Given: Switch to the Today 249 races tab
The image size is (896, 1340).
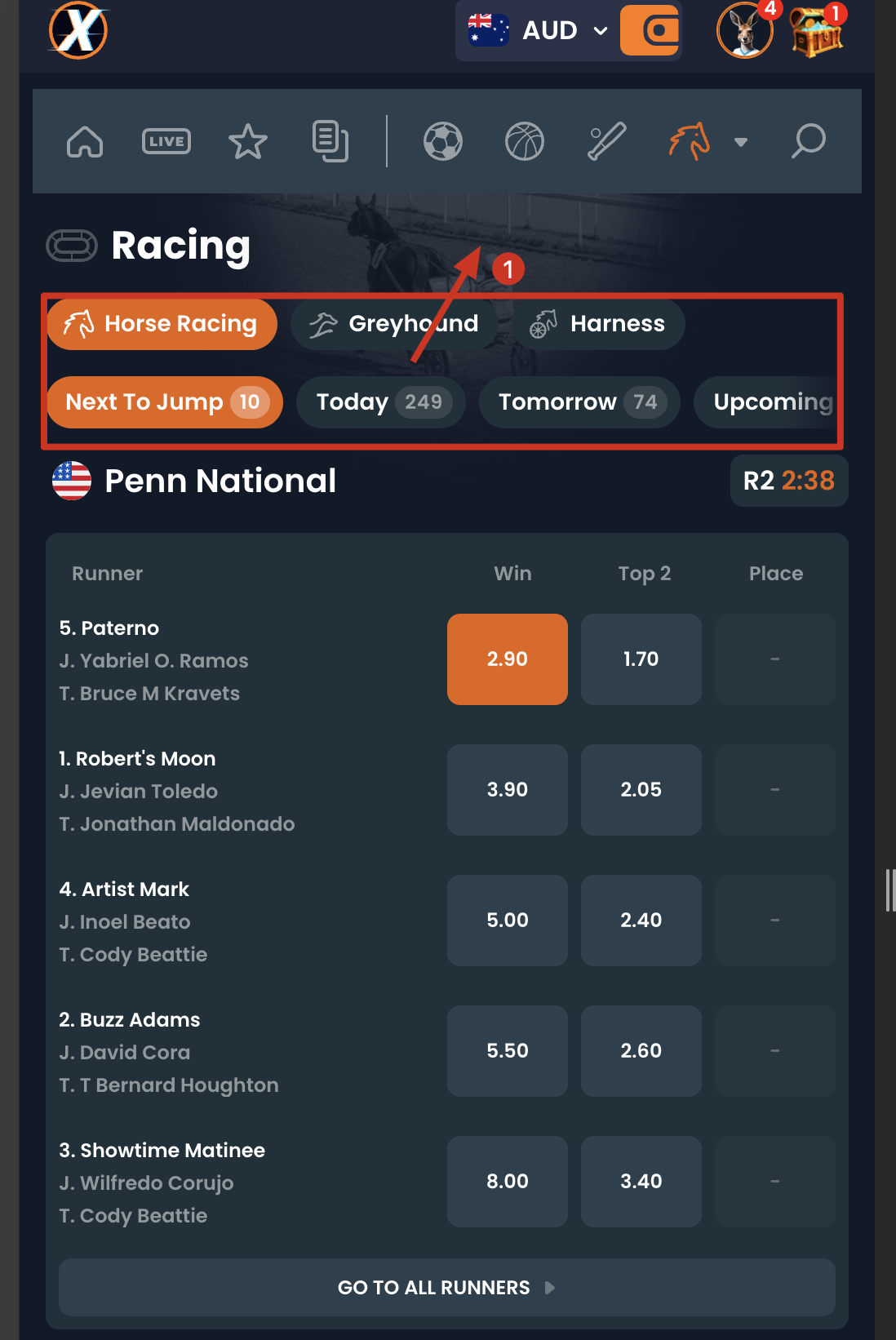Looking at the screenshot, I should coord(380,402).
